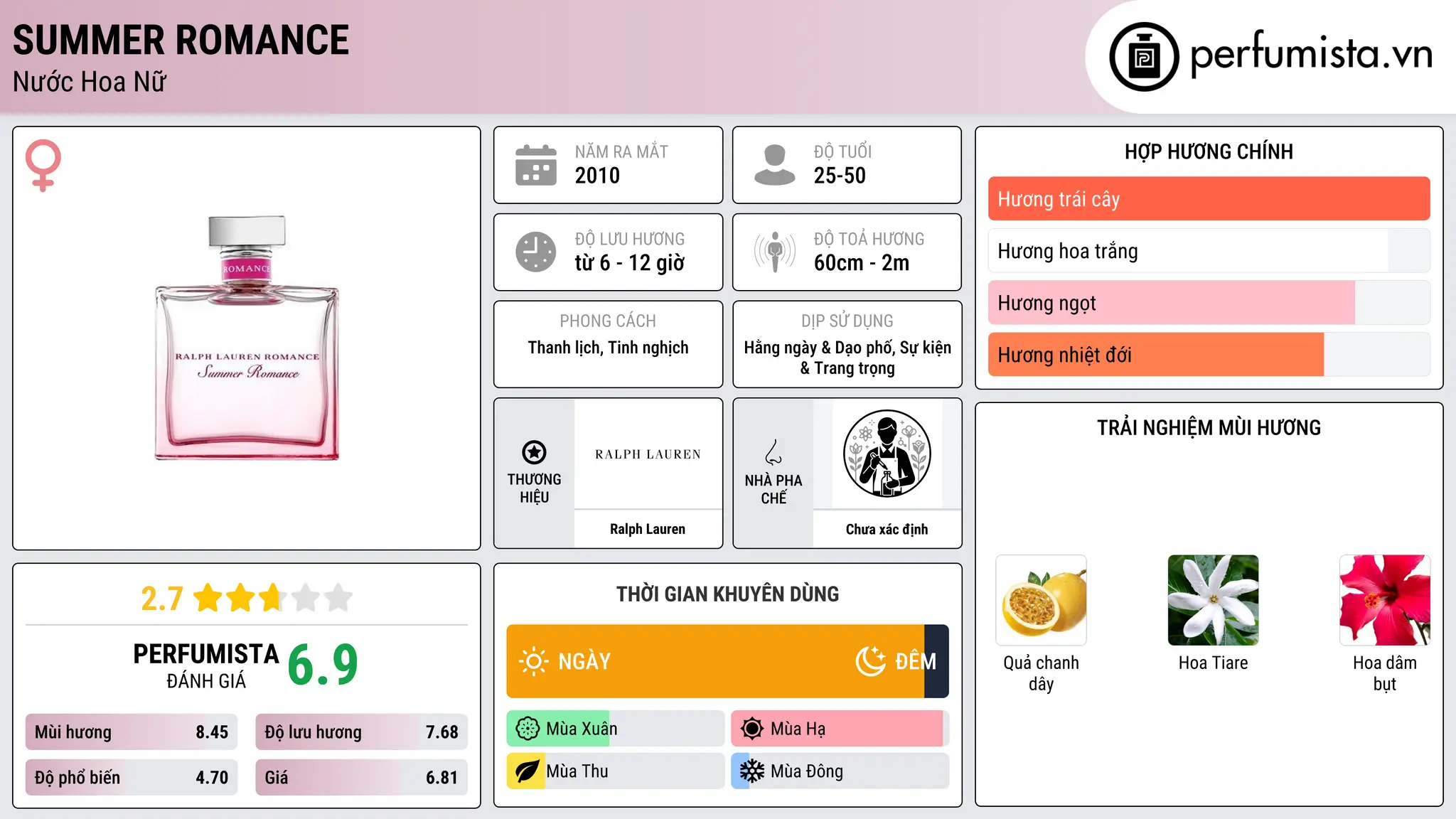Click the Ralph Lauren brand name link
Screen dimensions: 1456x819
click(648, 529)
